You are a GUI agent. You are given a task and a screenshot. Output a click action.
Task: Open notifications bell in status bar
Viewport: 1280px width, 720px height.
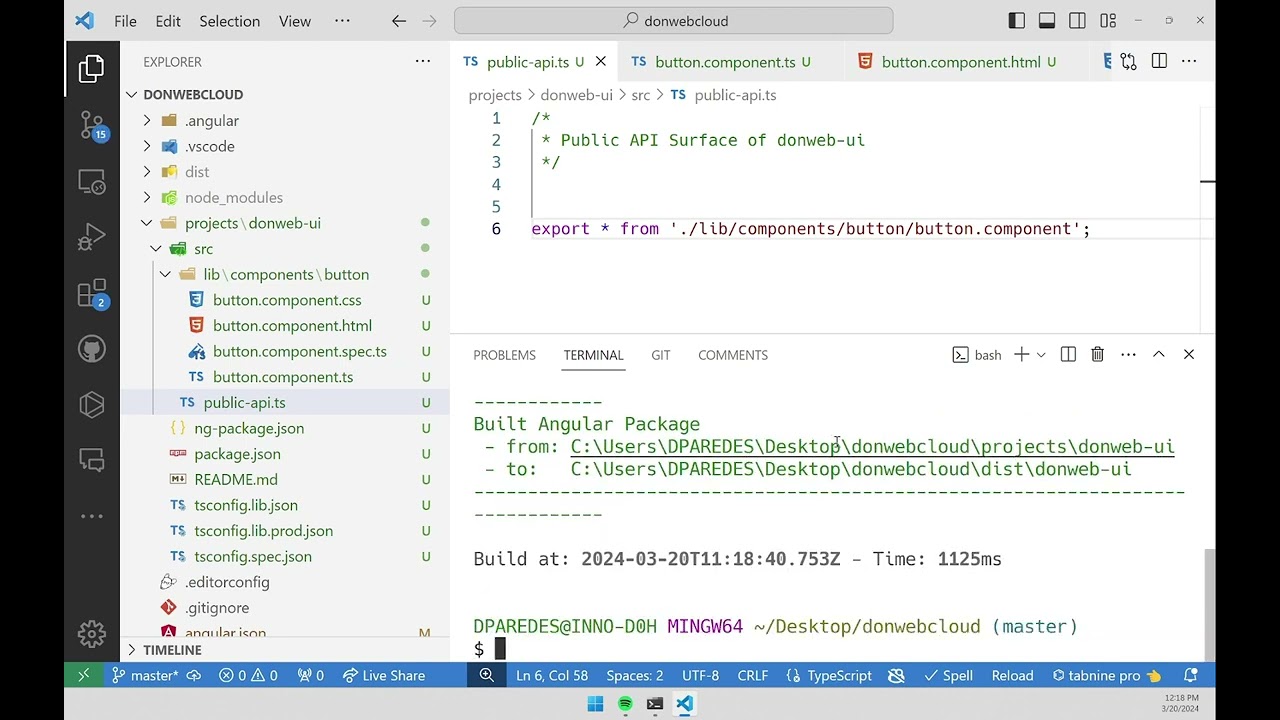pyautogui.click(x=1190, y=676)
